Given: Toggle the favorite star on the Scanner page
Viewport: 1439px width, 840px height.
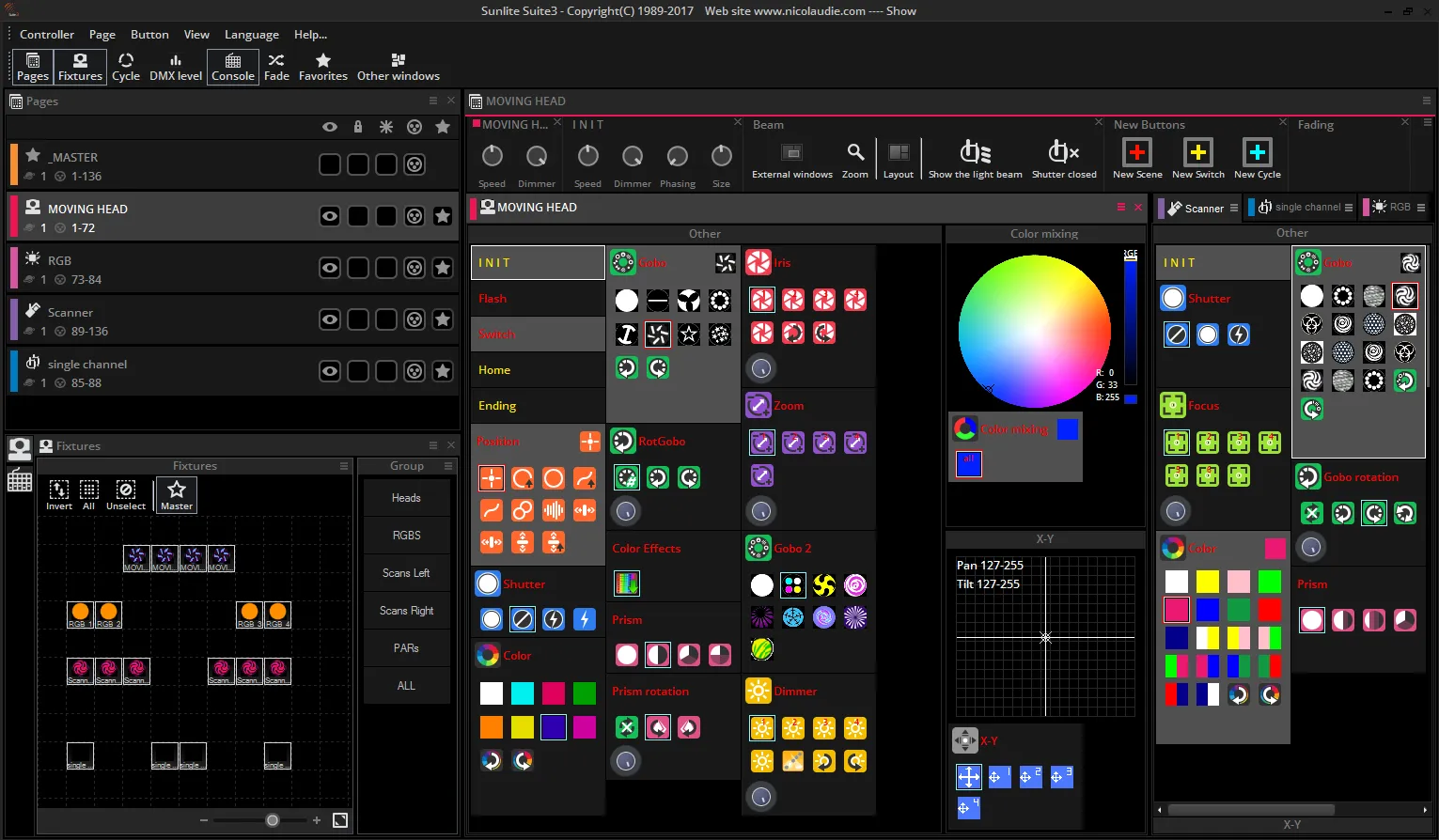Looking at the screenshot, I should pyautogui.click(x=443, y=319).
